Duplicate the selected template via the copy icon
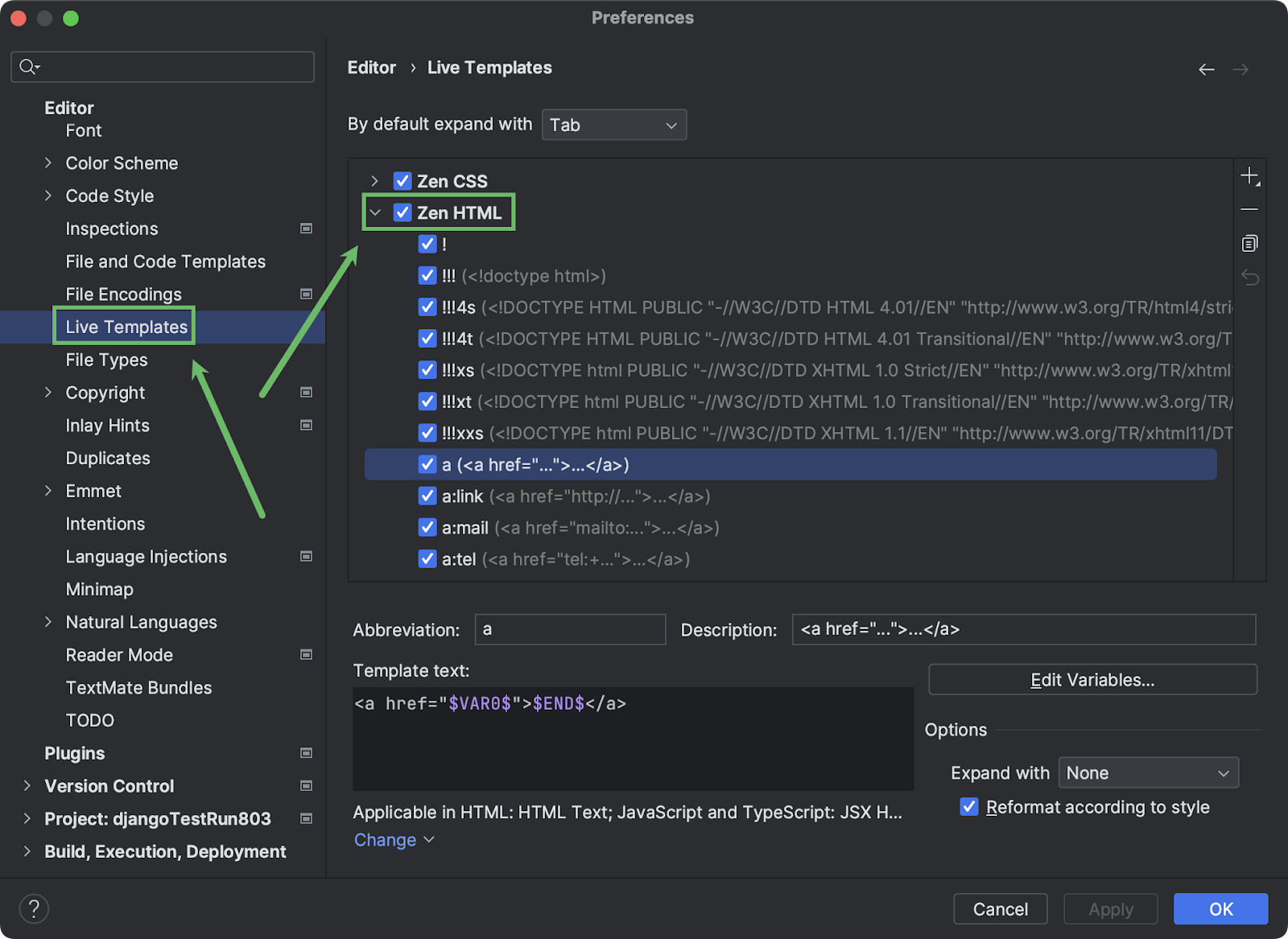 pos(1249,242)
